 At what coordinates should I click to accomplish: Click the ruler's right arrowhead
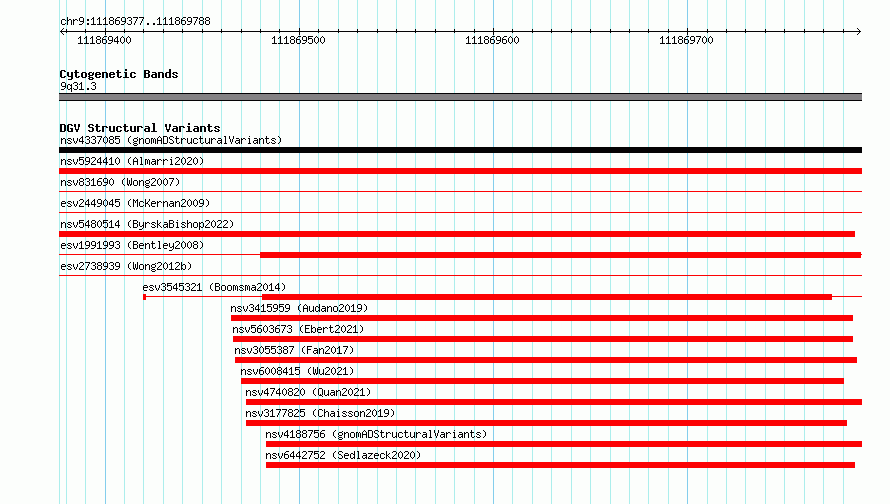[858, 31]
